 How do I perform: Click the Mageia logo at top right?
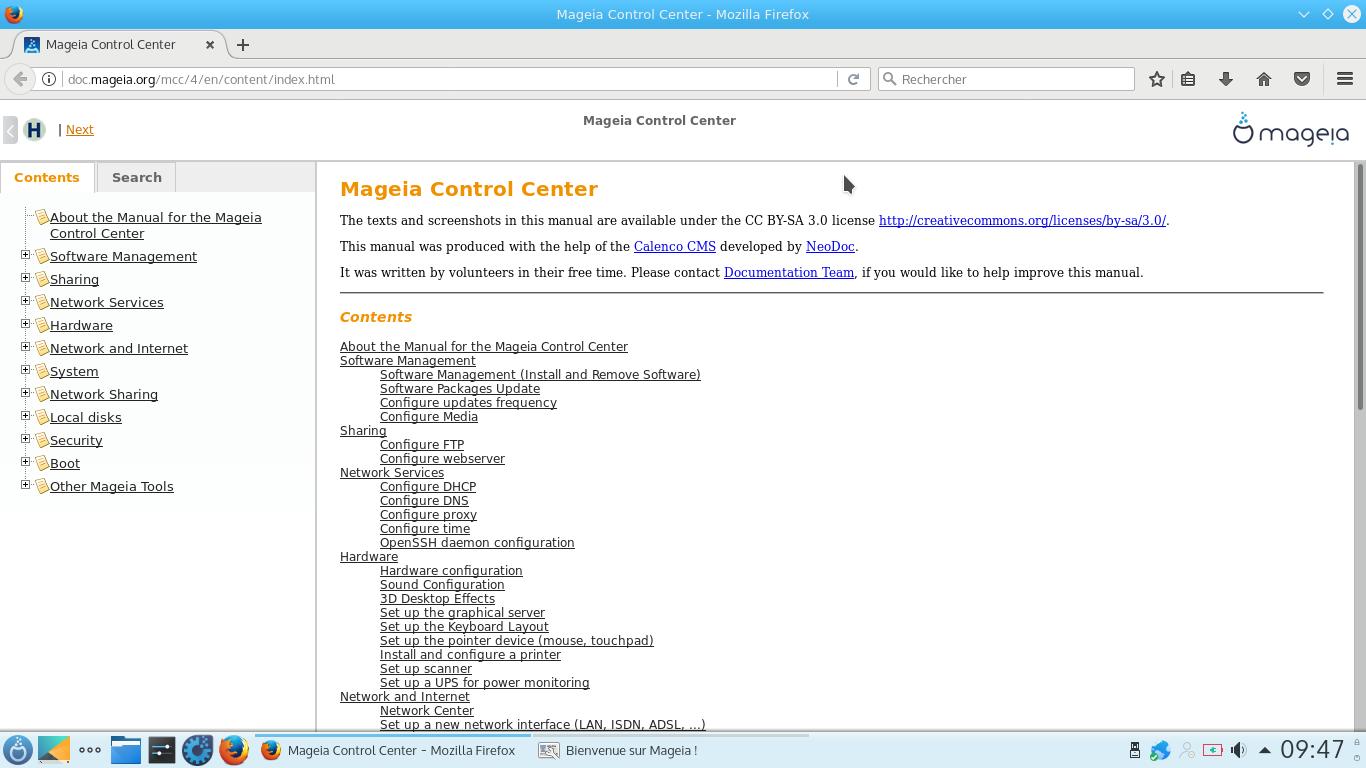pos(1290,129)
